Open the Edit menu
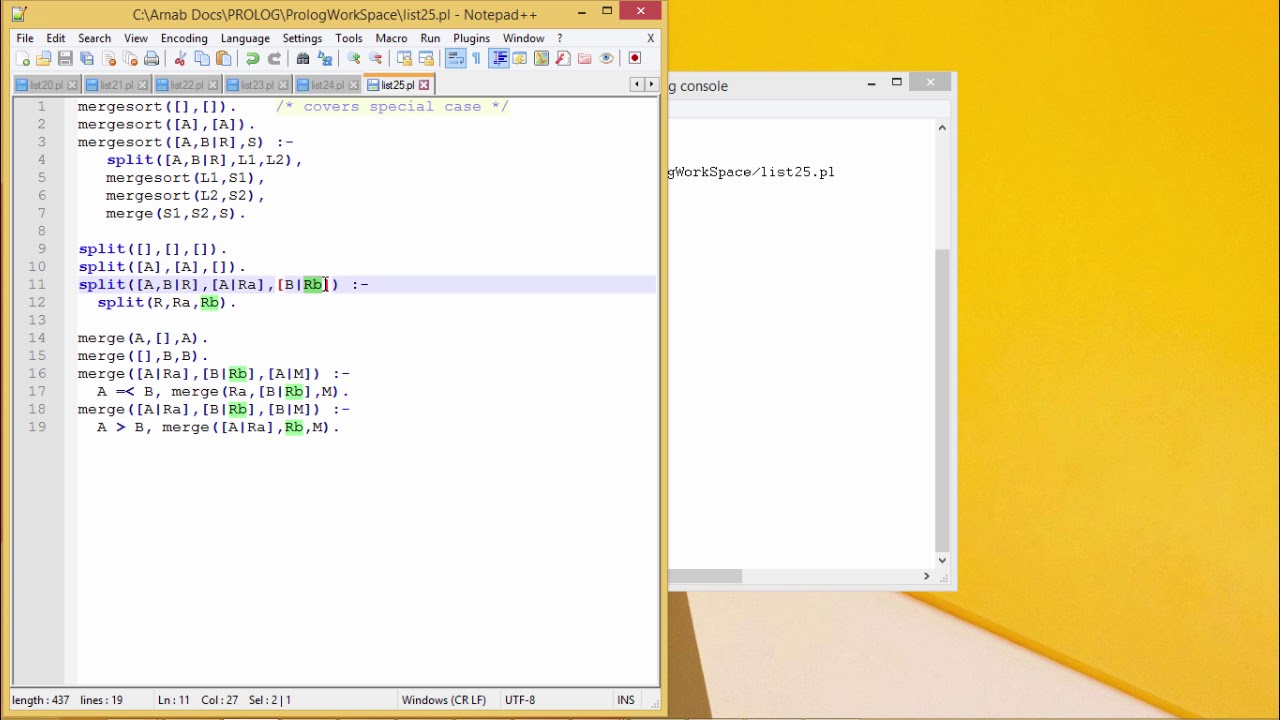The image size is (1280, 720). tap(56, 38)
